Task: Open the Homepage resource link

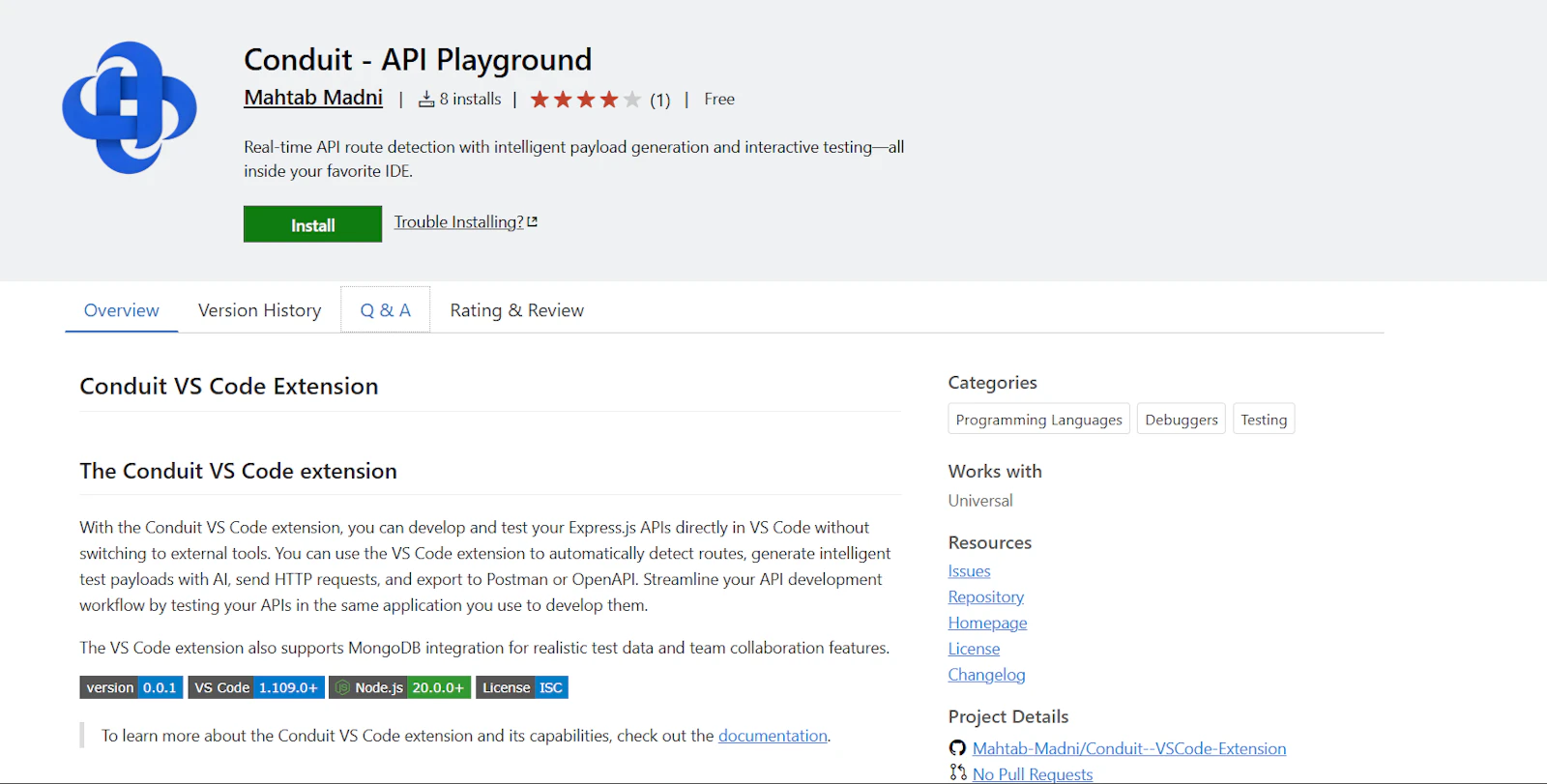Action: 987,624
